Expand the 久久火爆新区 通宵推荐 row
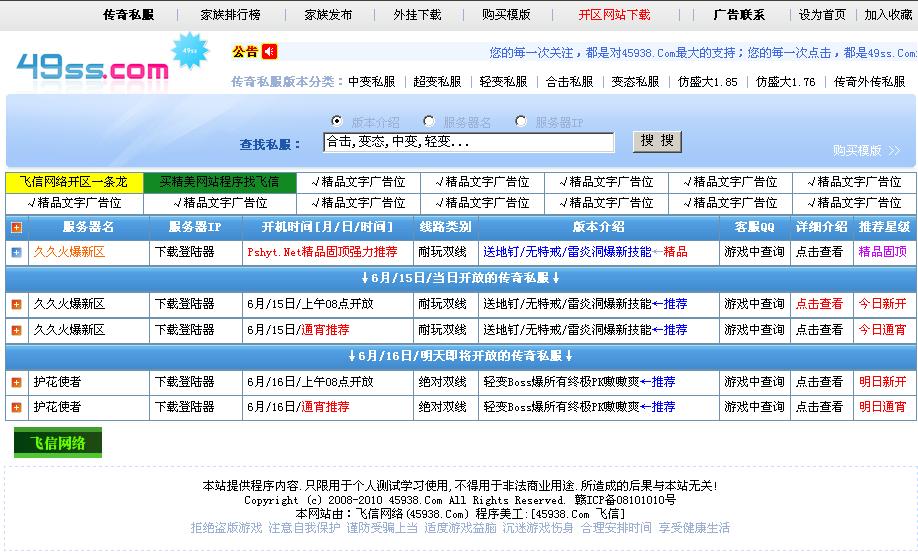Viewport: 918px width, 554px height. click(16, 330)
